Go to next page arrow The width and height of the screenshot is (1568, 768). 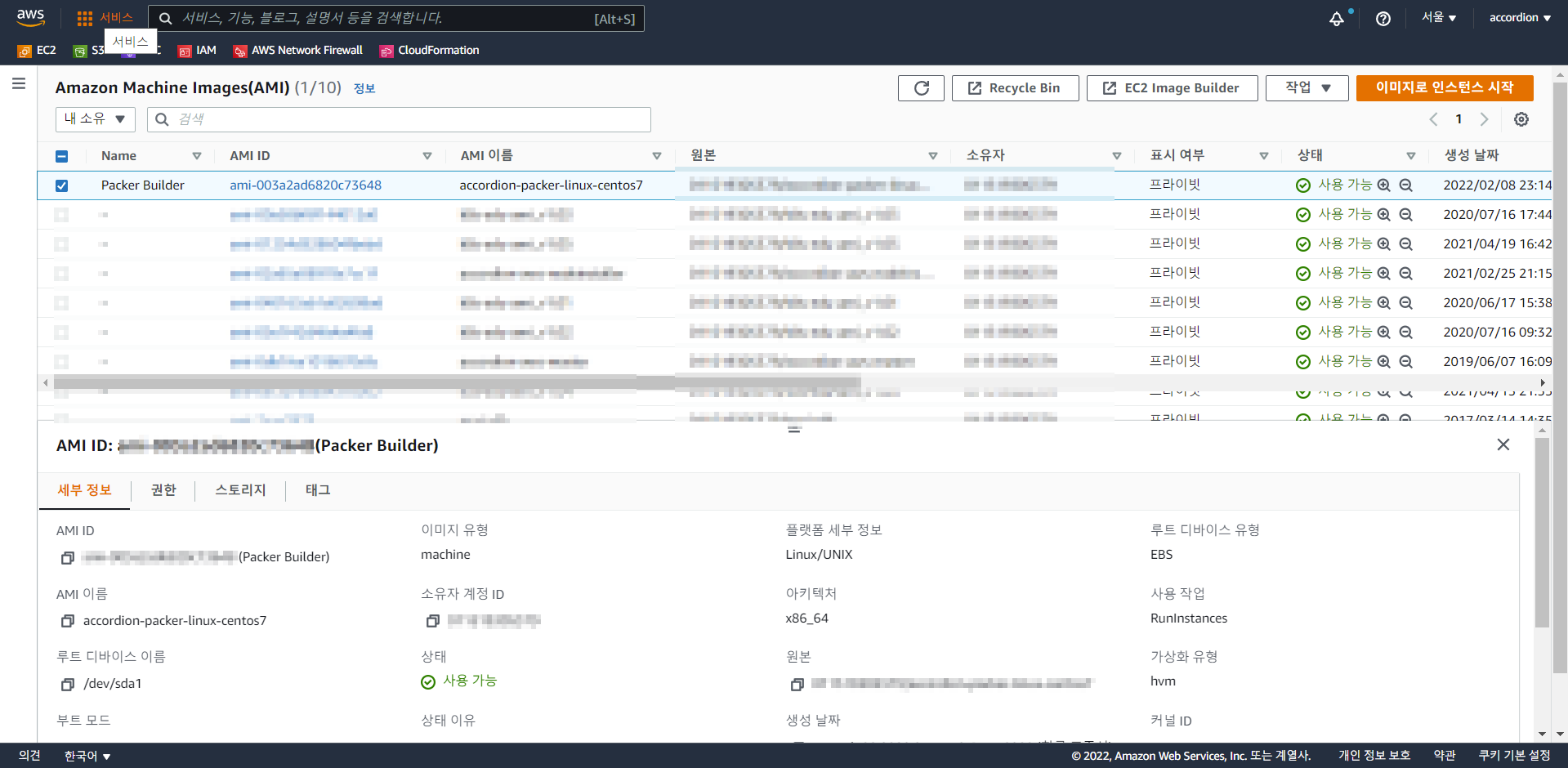pos(1484,119)
